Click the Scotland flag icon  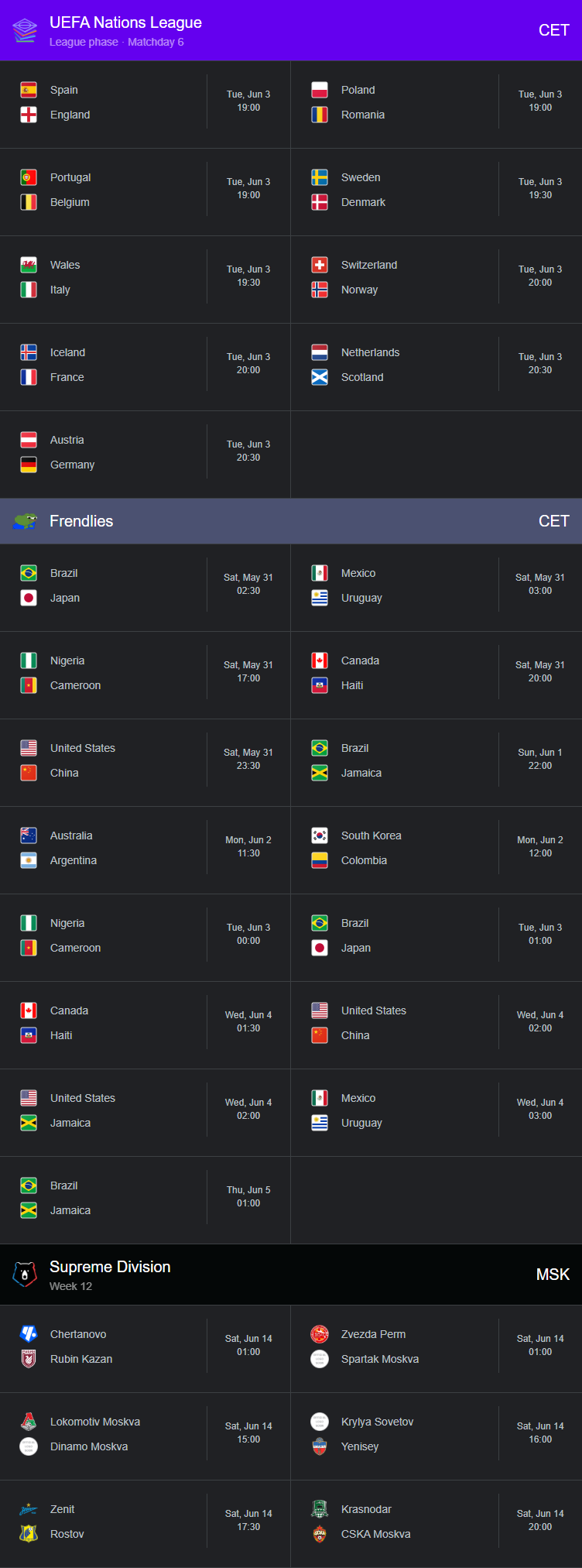(320, 377)
